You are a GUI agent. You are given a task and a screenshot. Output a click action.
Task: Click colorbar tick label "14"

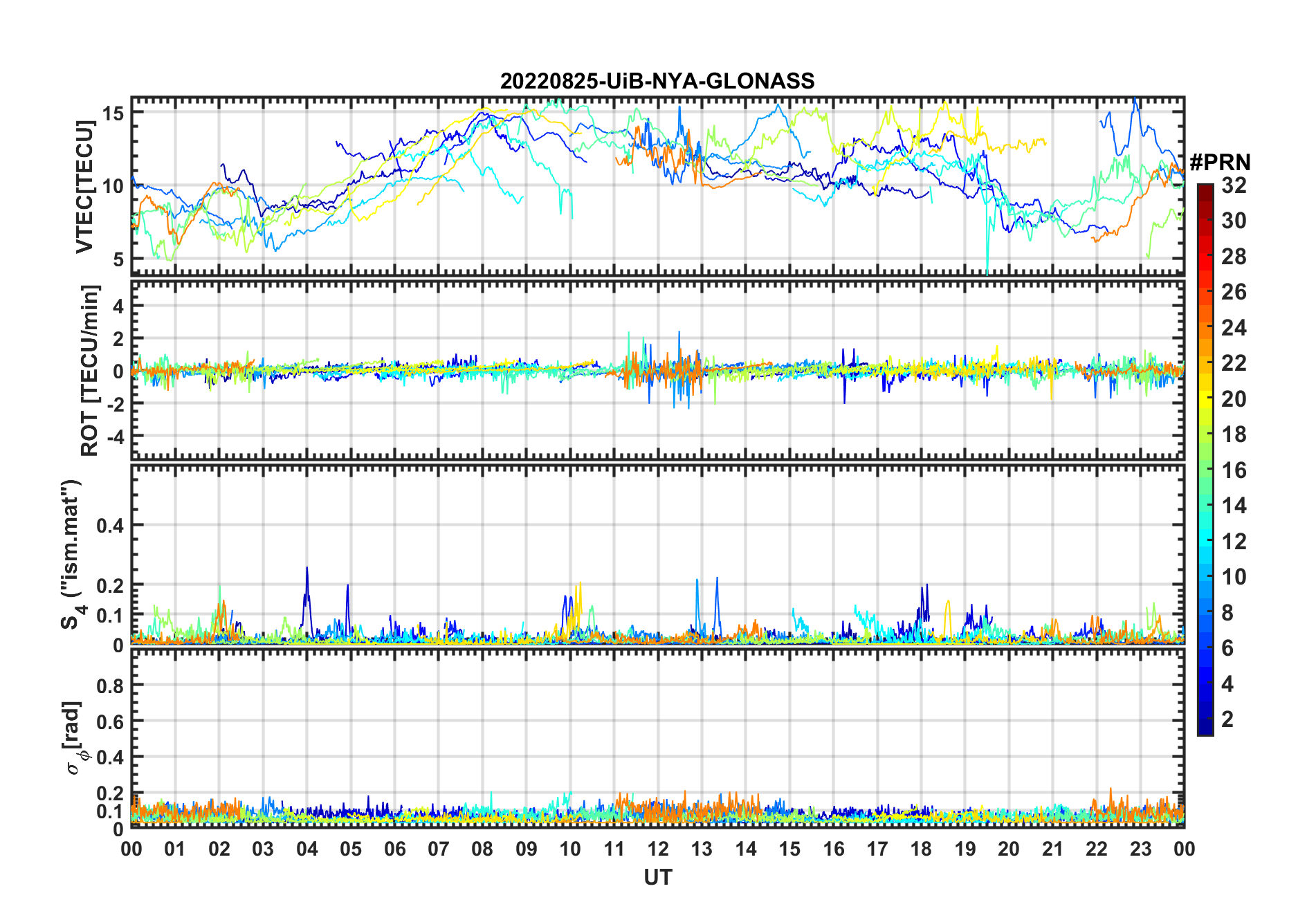(x=1234, y=506)
